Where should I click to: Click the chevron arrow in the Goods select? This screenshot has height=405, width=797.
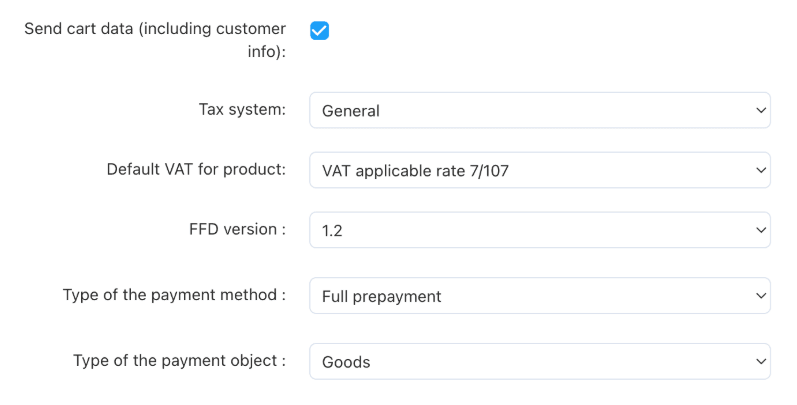click(x=759, y=361)
